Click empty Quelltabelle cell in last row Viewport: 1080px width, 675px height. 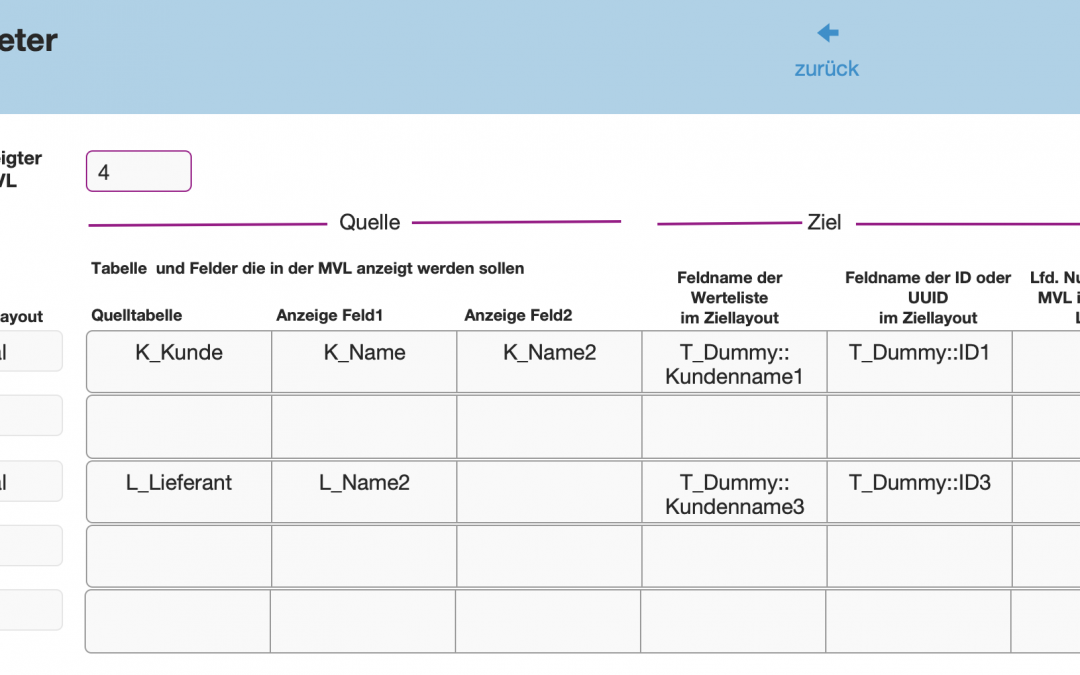click(178, 621)
